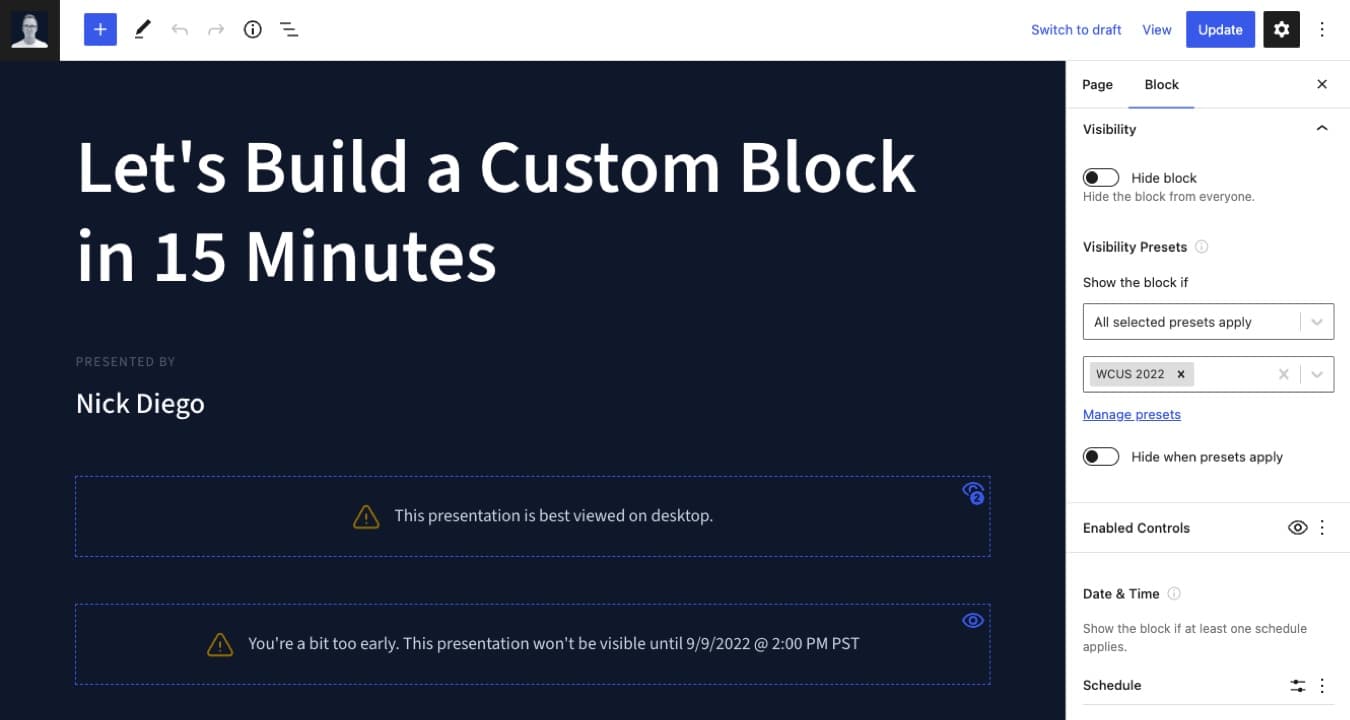
Task: Click the Redo arrow
Action: [x=215, y=29]
